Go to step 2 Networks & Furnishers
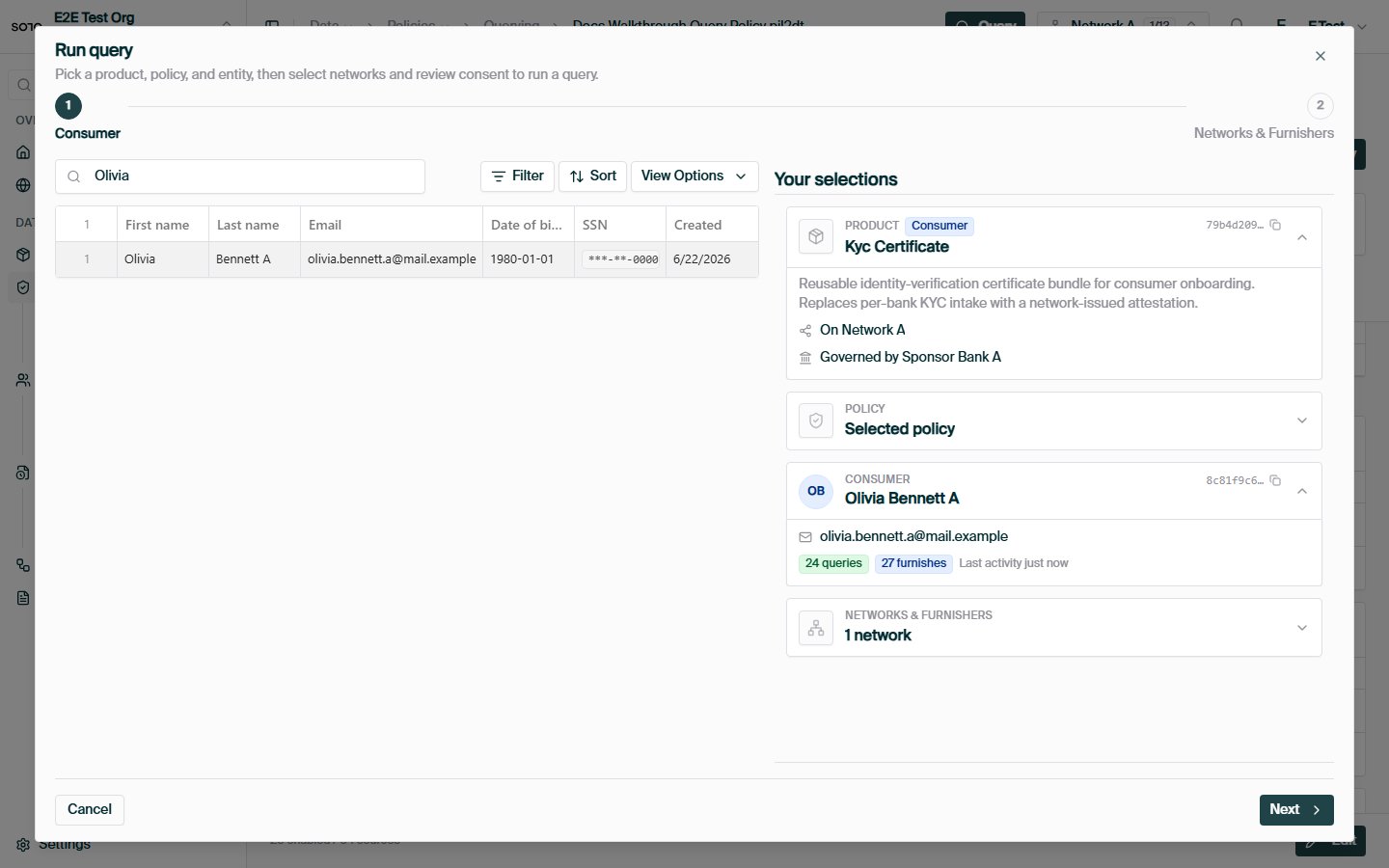Viewport: 1389px width, 868px height. tap(1321, 106)
